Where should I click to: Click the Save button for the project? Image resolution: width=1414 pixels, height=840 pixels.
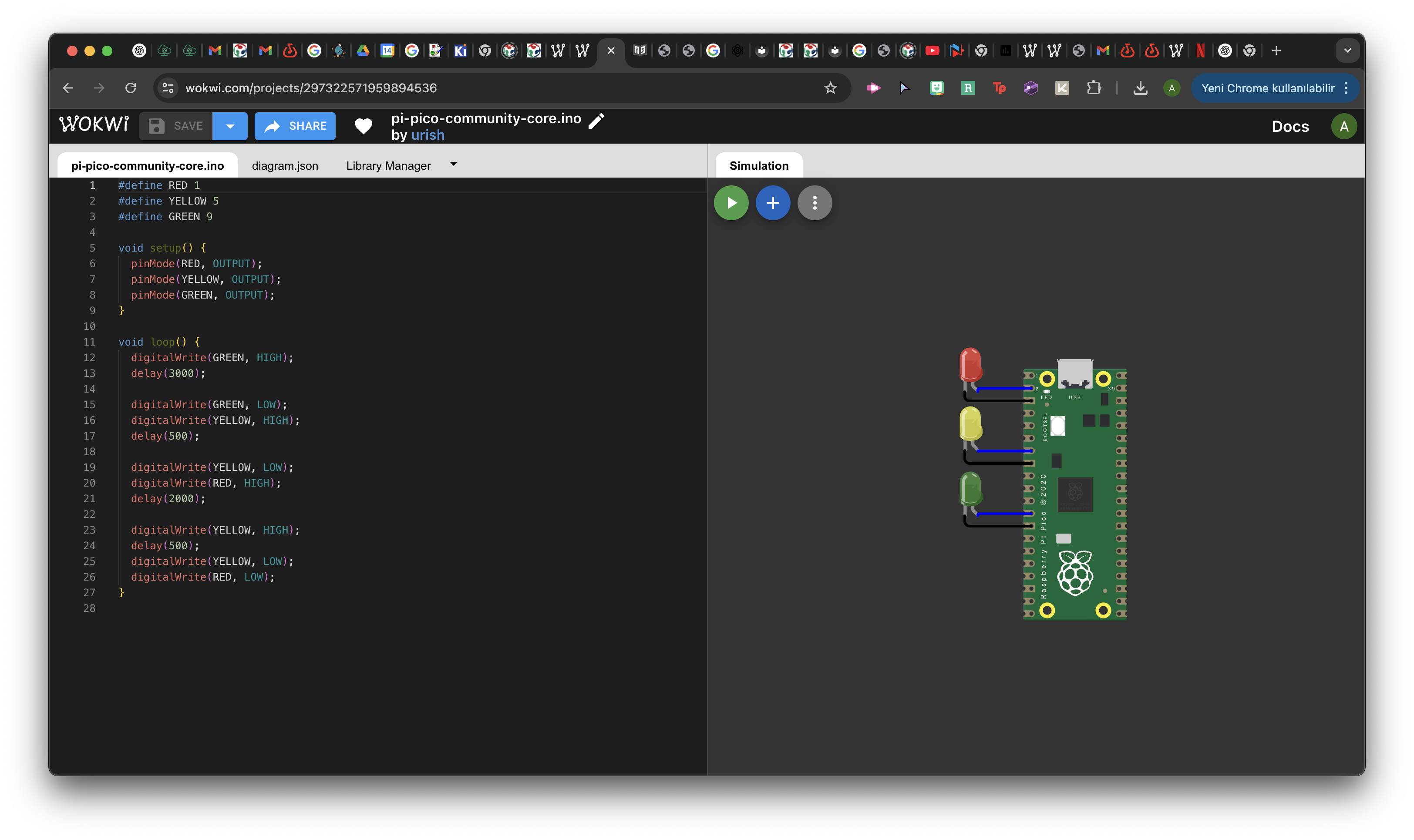point(178,126)
